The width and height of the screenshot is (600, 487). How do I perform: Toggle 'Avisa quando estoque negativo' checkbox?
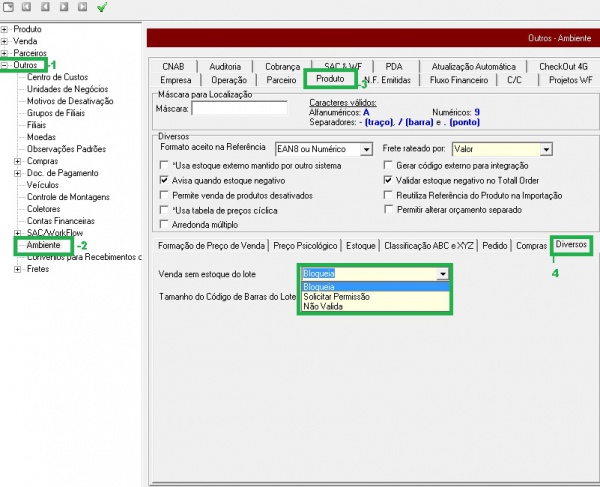click(164, 180)
